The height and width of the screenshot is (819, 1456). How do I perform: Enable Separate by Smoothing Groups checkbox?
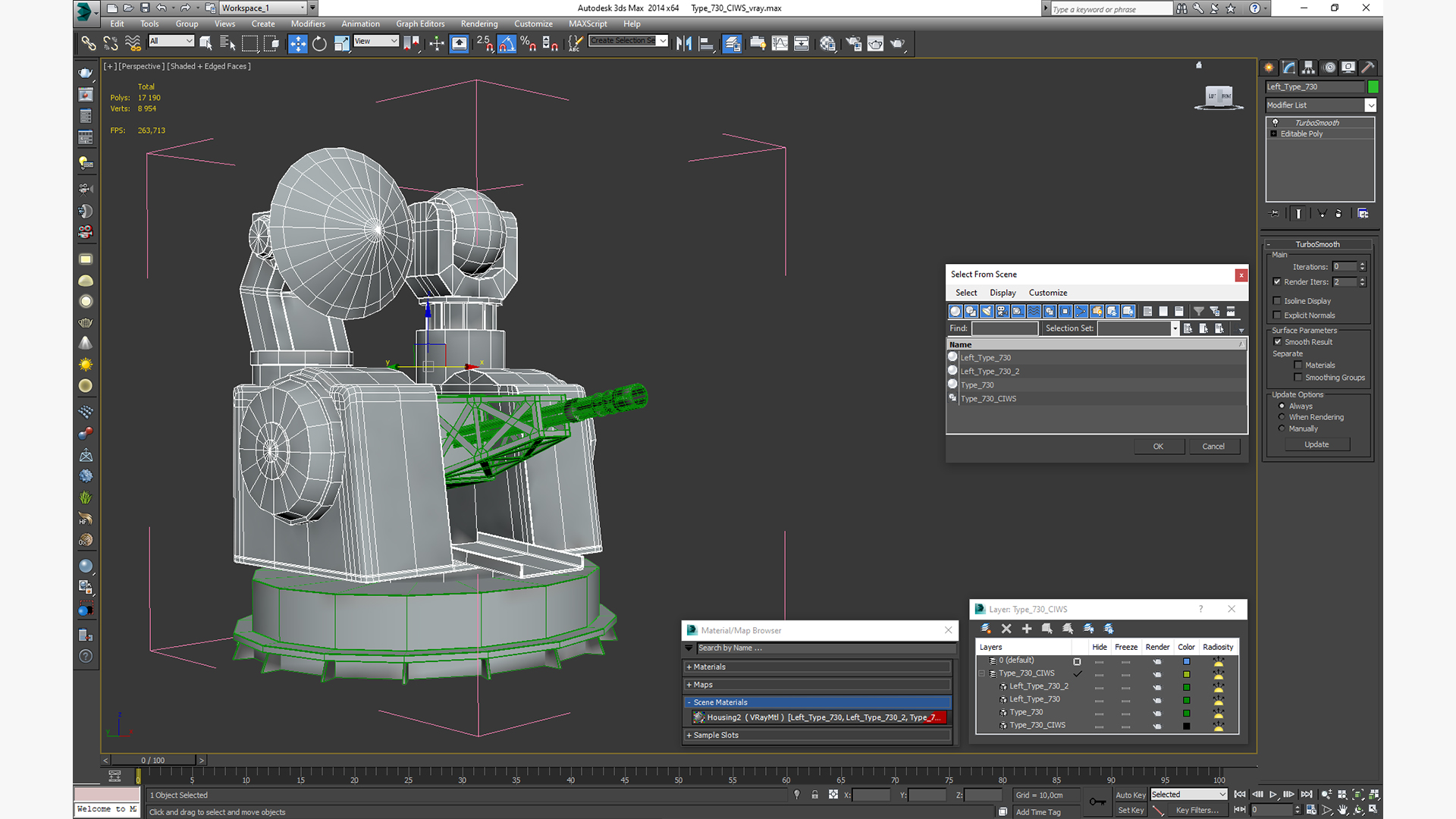[1298, 378]
